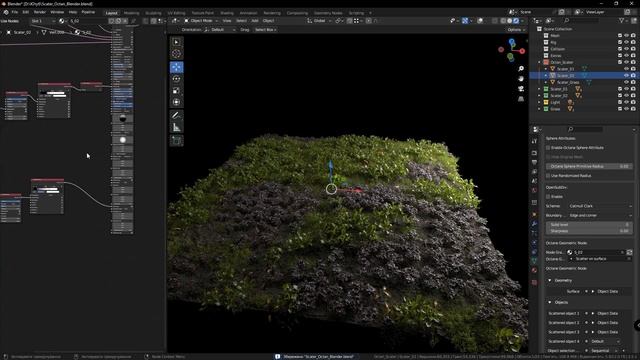This screenshot has width=640, height=360.
Task: Open the Window menu
Action: click(57, 12)
